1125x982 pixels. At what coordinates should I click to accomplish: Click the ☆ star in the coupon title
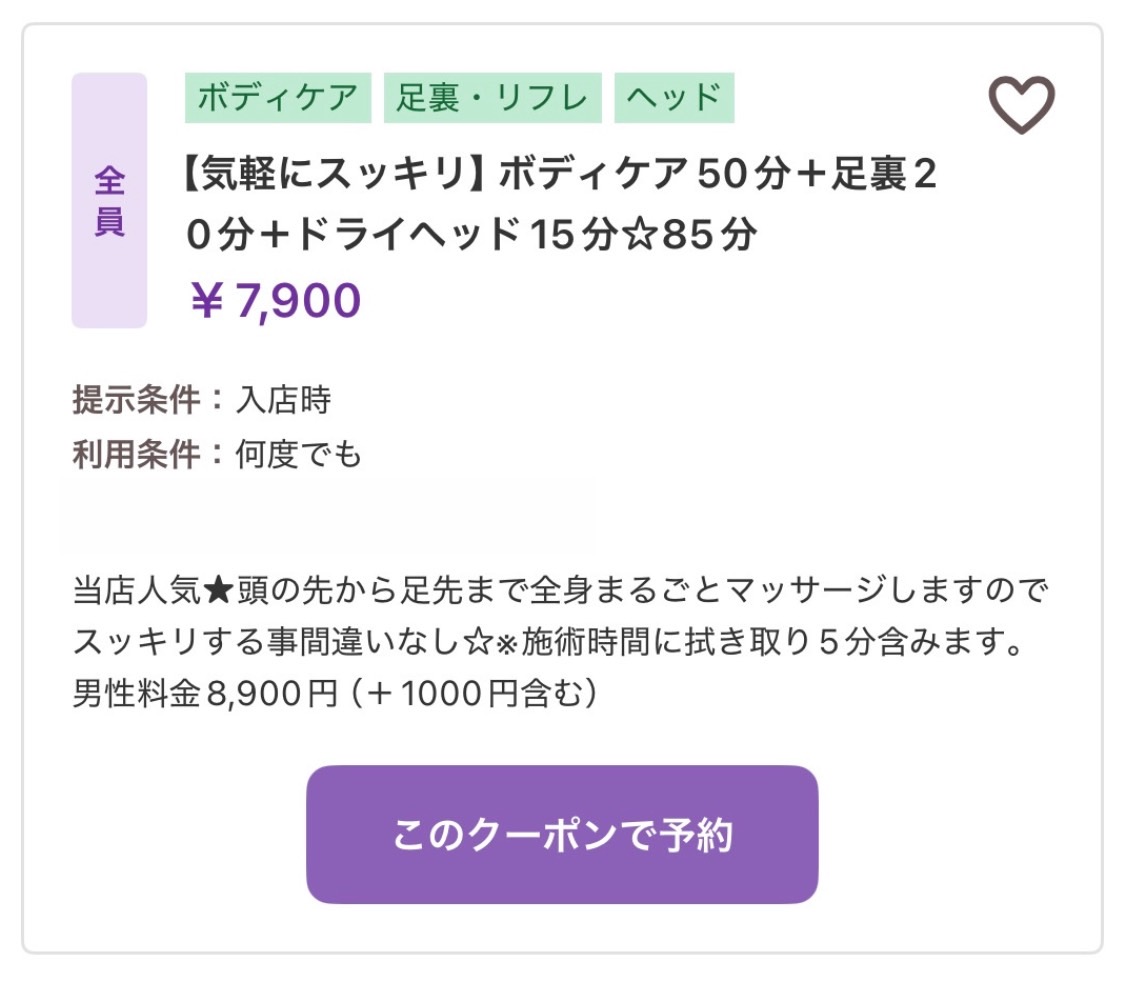click(x=642, y=235)
